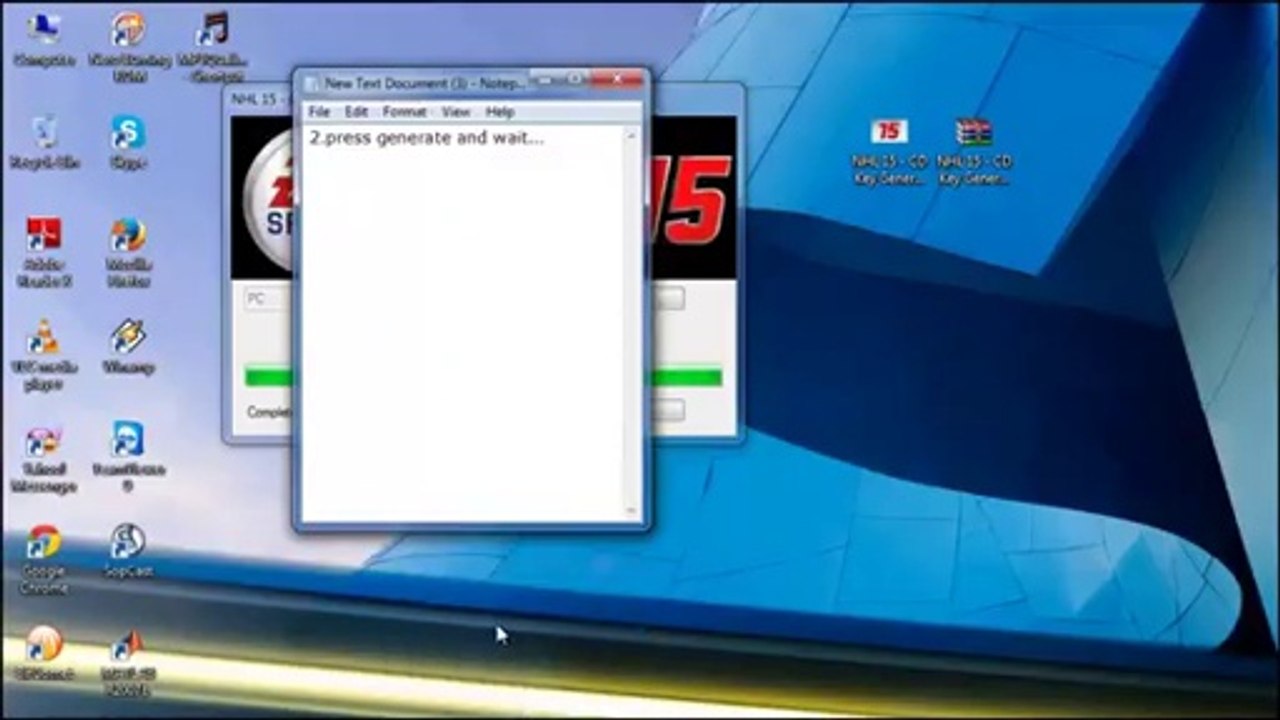This screenshot has width=1280, height=720.
Task: Select the Adobe Reader shortcut icon
Action: [x=44, y=252]
